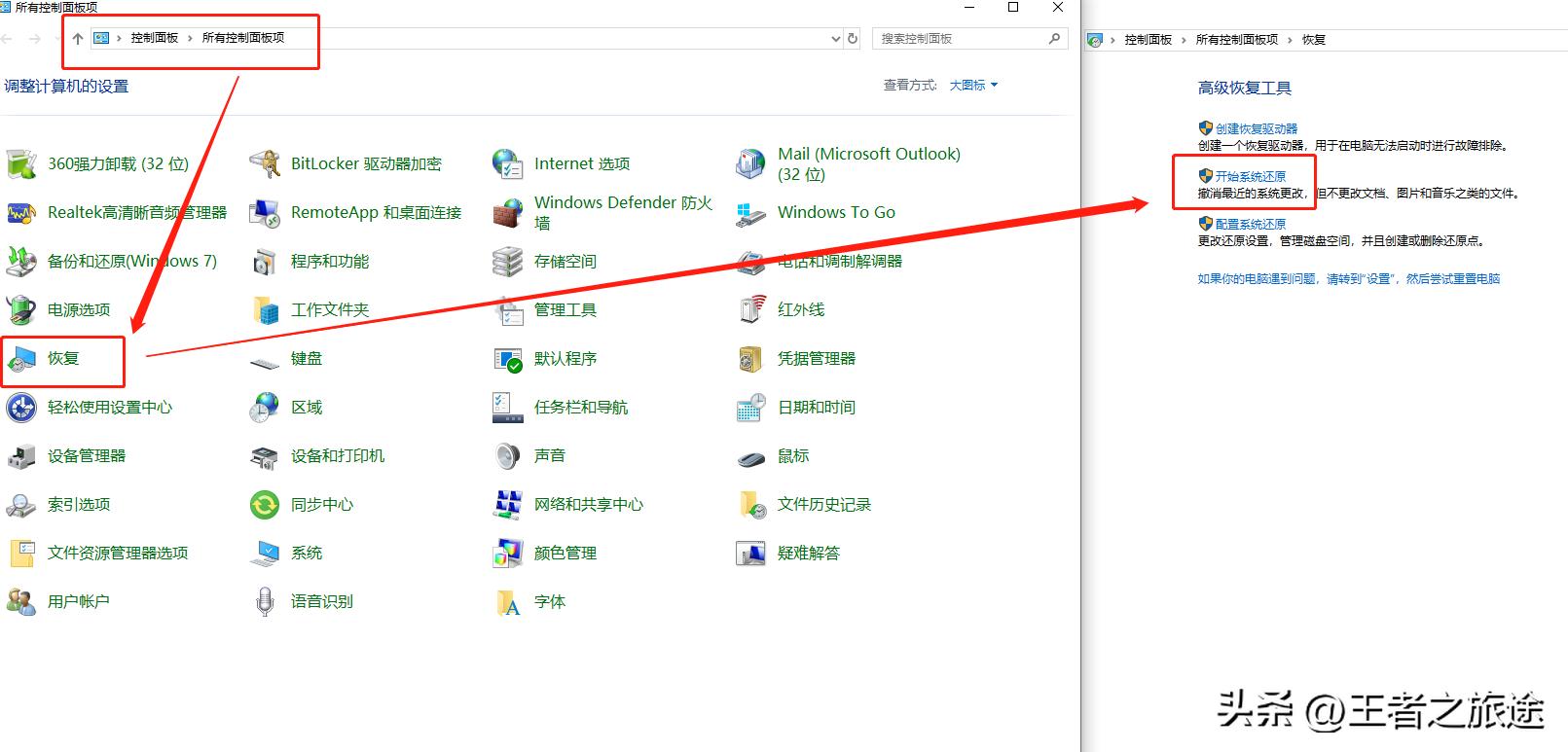Click 创建恢复驱动器 link
Viewport: 1568px width, 752px height.
point(1257,128)
